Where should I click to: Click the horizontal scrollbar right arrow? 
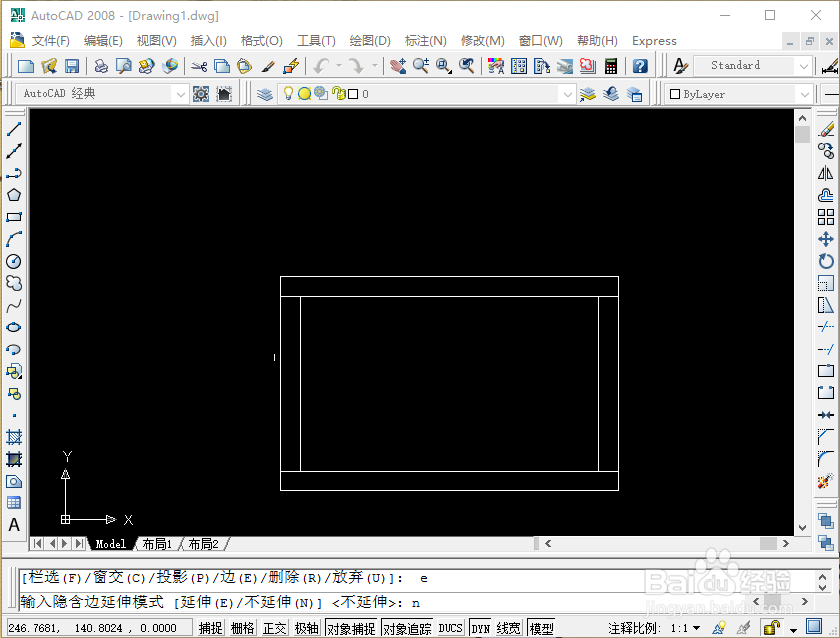pyautogui.click(x=785, y=543)
